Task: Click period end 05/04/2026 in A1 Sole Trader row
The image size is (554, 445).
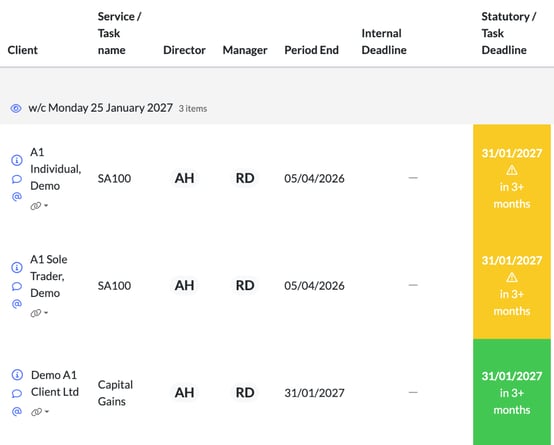Action: (314, 286)
